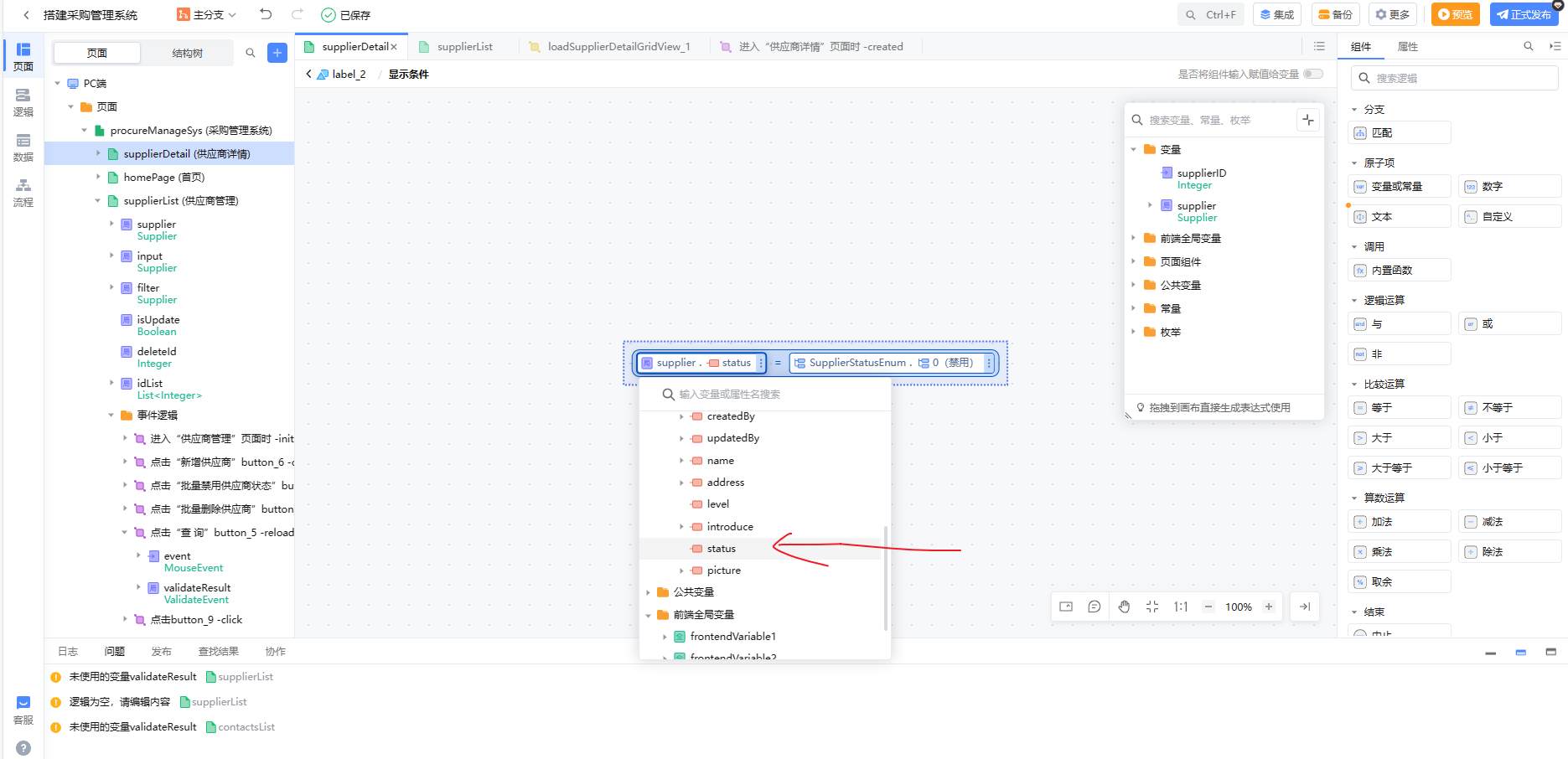
Task: Expand the 前端全局变量 folder in variable panel
Action: coord(1134,239)
